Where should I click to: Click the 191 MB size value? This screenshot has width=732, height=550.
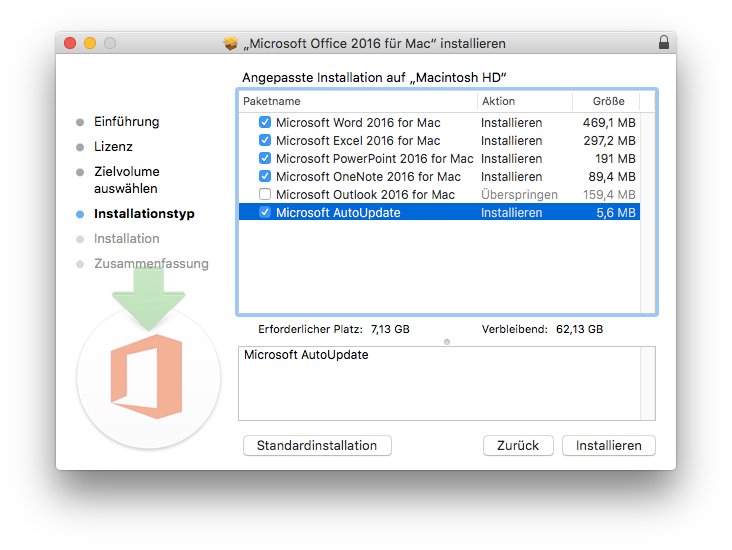pyautogui.click(x=615, y=159)
